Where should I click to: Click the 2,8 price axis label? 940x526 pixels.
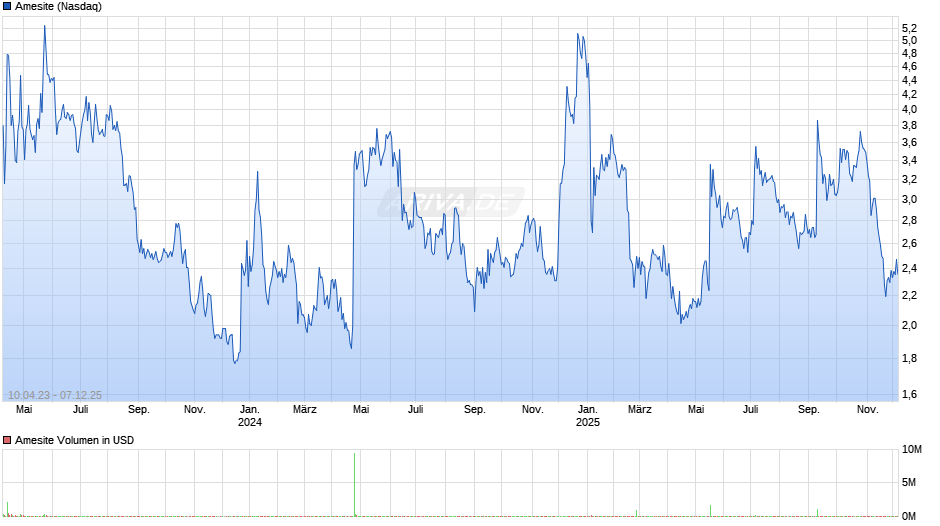pos(909,221)
